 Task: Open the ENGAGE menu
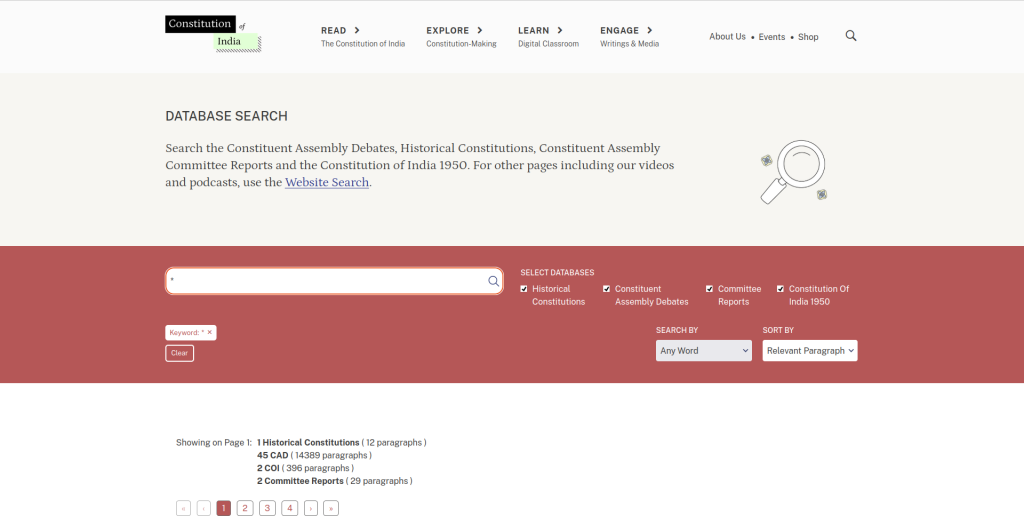click(x=620, y=31)
